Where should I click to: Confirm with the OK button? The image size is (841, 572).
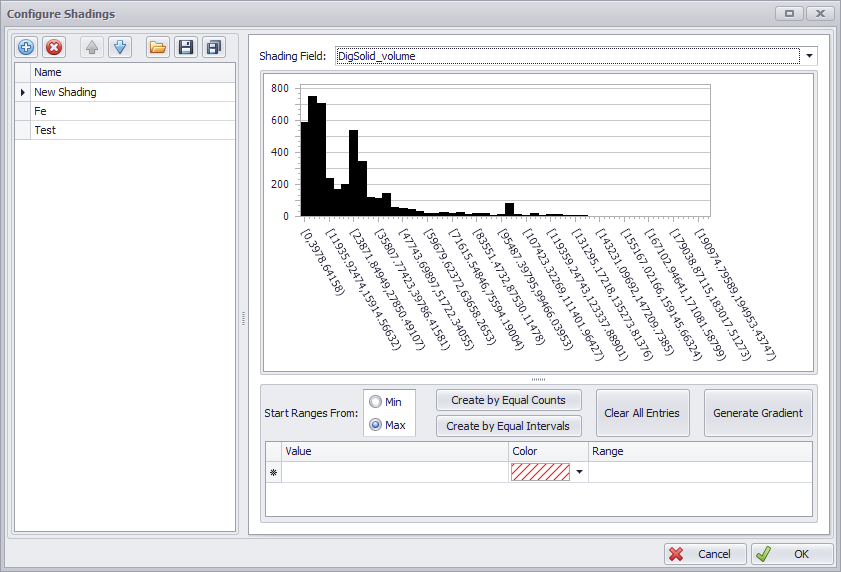pyautogui.click(x=792, y=554)
